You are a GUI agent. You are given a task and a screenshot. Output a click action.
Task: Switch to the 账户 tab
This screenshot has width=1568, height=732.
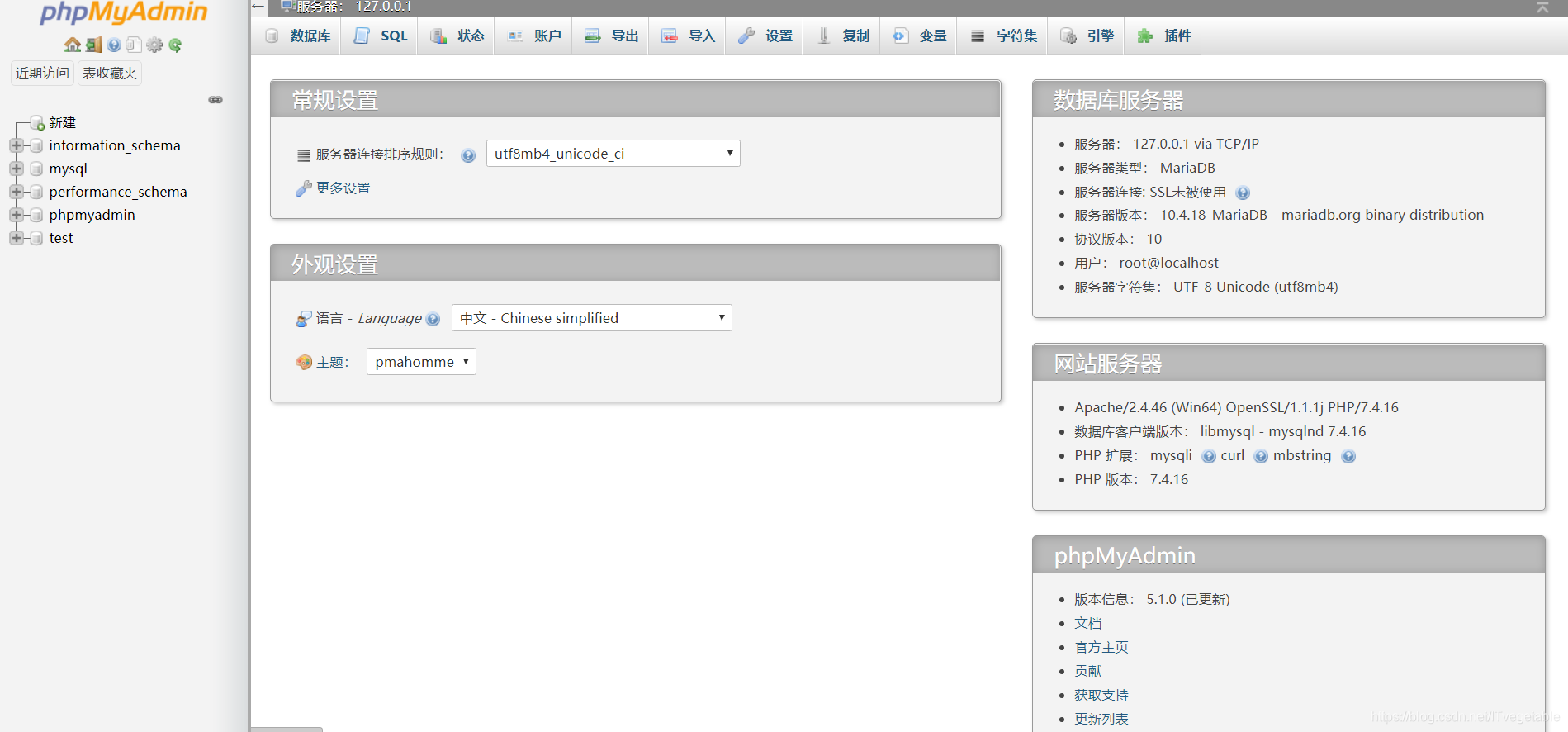pyautogui.click(x=534, y=36)
